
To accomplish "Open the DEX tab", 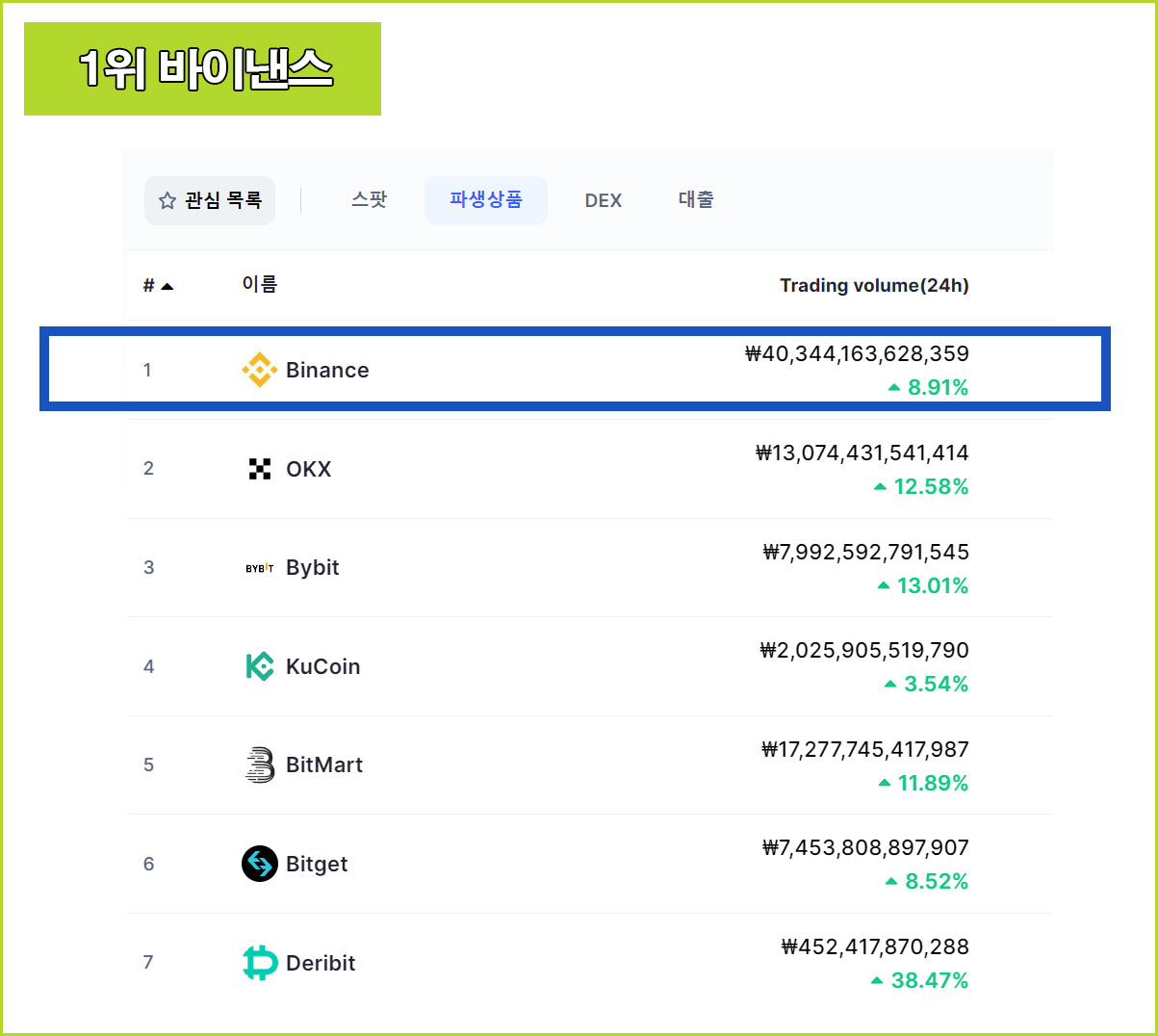I will (x=604, y=200).
